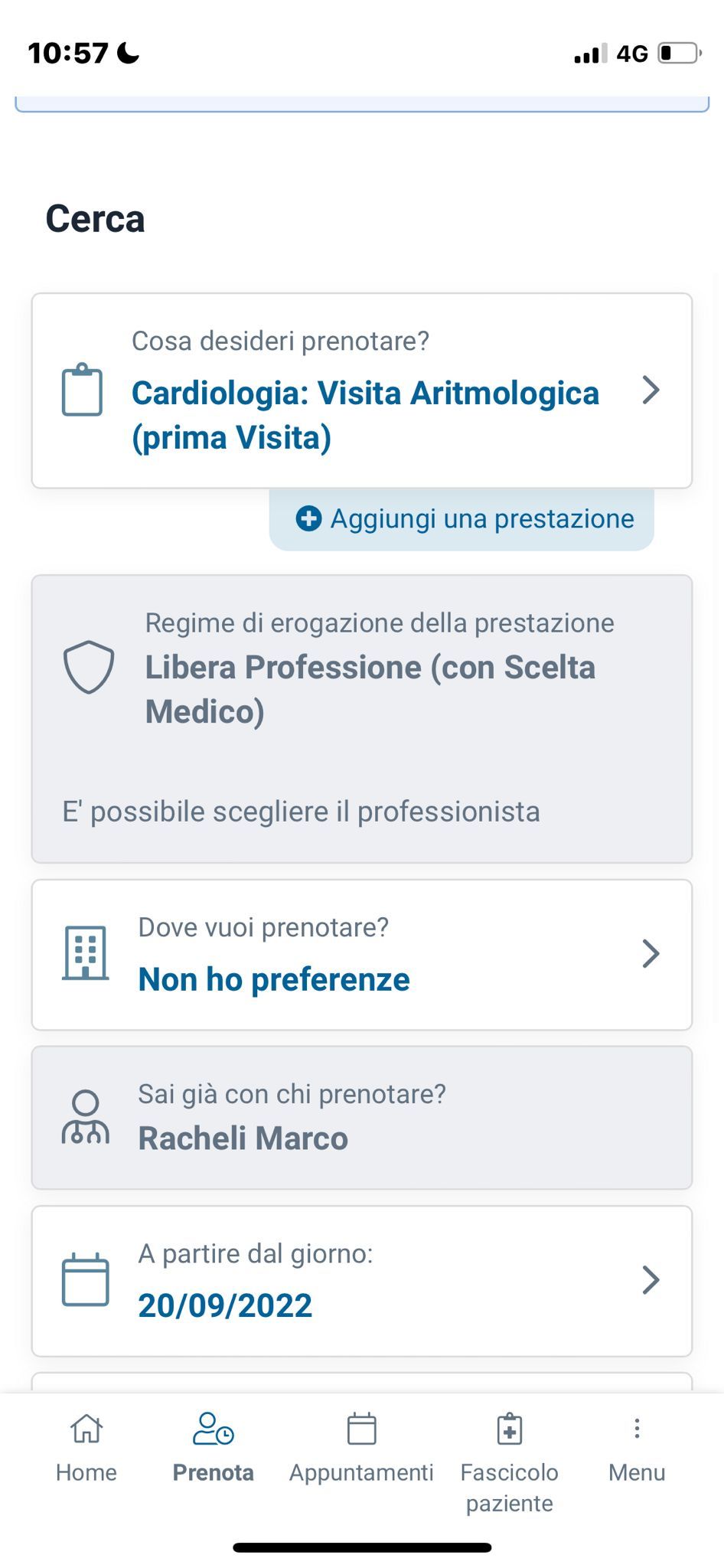Expand the Dove vuoi prenotare chevron

pos(651,954)
